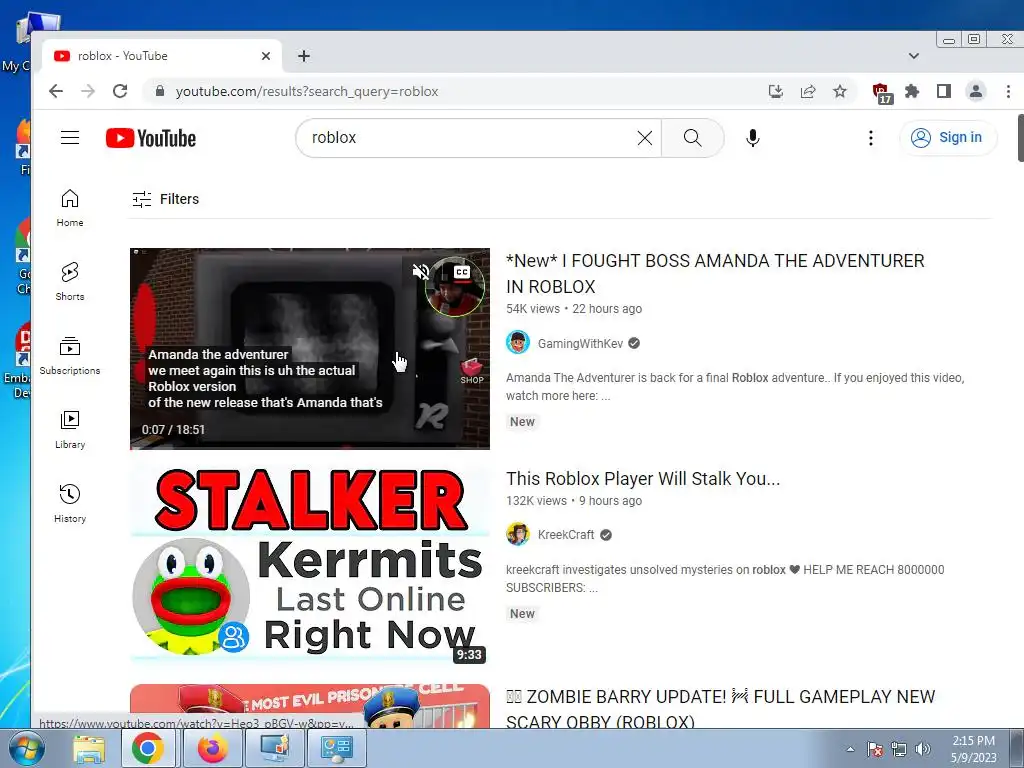Screen dimensions: 1024x768
Task: Open new tab with plus button
Action: [304, 56]
